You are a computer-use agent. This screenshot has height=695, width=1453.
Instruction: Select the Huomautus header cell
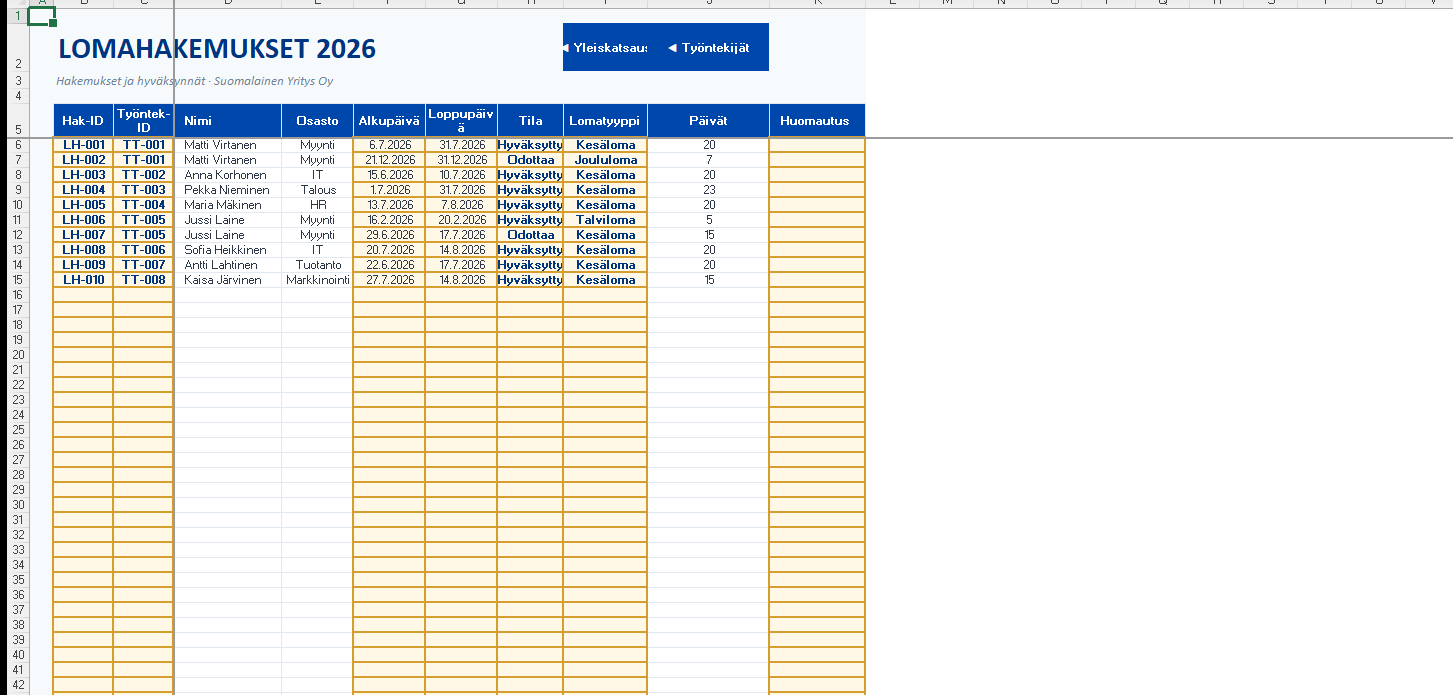[816, 121]
